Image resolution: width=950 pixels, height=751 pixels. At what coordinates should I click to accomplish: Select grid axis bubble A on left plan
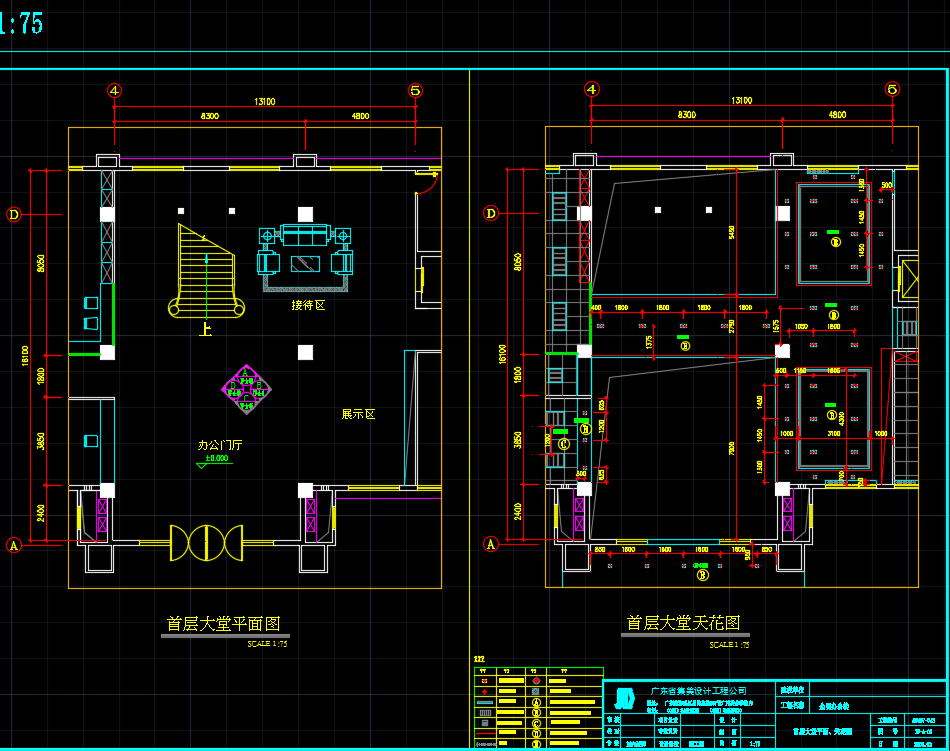pyautogui.click(x=14, y=545)
